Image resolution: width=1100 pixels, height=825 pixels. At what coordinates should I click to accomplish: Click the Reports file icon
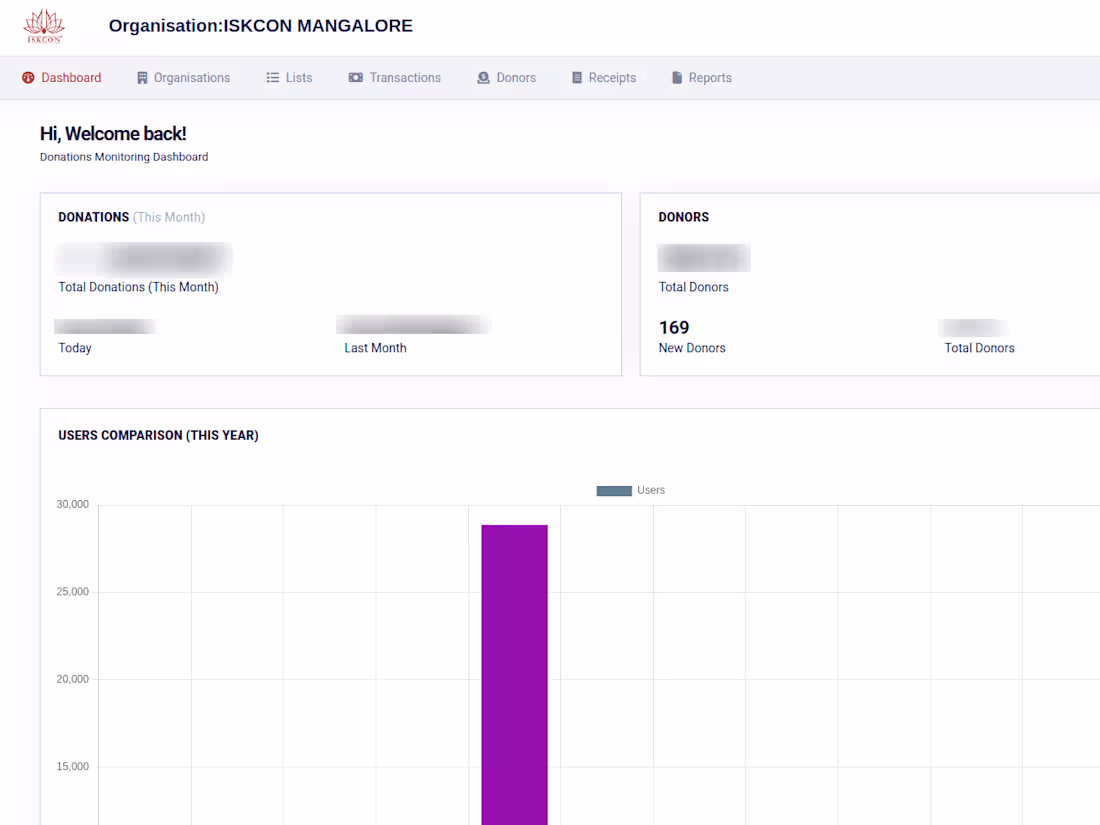click(x=677, y=78)
